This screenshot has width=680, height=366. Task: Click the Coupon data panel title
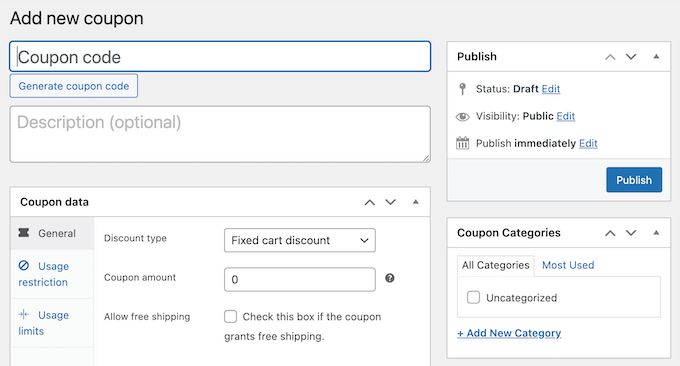54,202
